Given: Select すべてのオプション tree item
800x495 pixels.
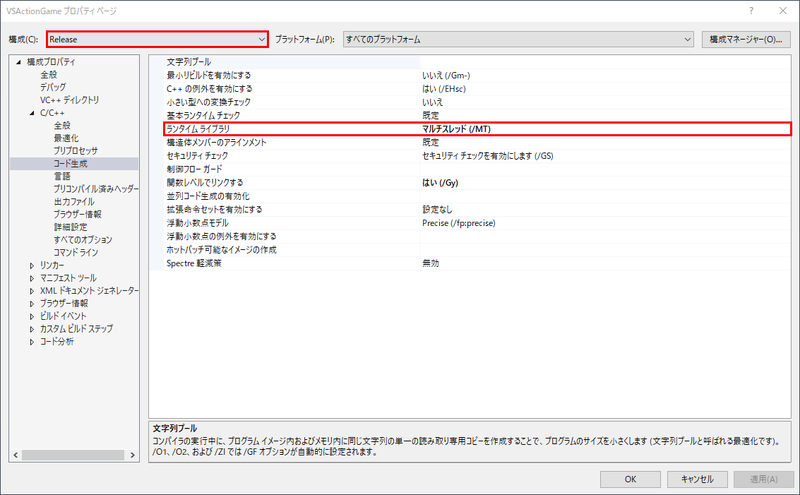Looking at the screenshot, I should pyautogui.click(x=83, y=240).
